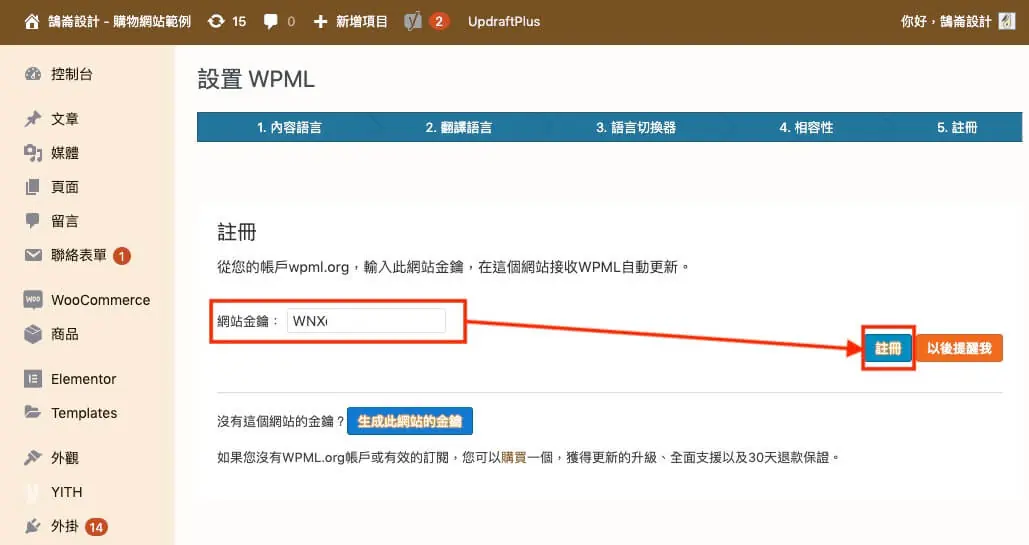This screenshot has height=545, width=1029.
Task: Click the 設置 WPML page heading
Action: click(x=256, y=79)
